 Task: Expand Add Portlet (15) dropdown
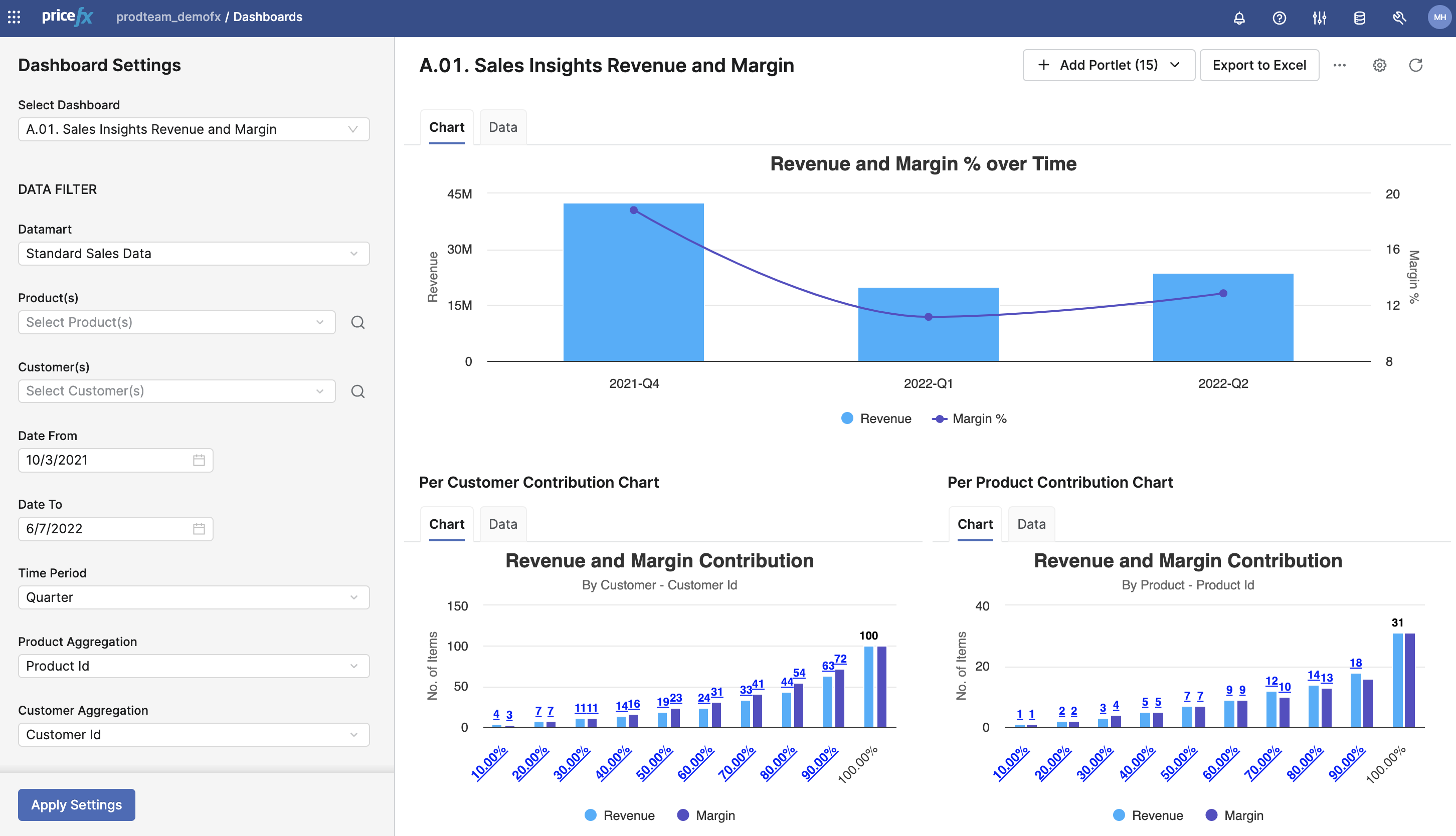[1108, 65]
